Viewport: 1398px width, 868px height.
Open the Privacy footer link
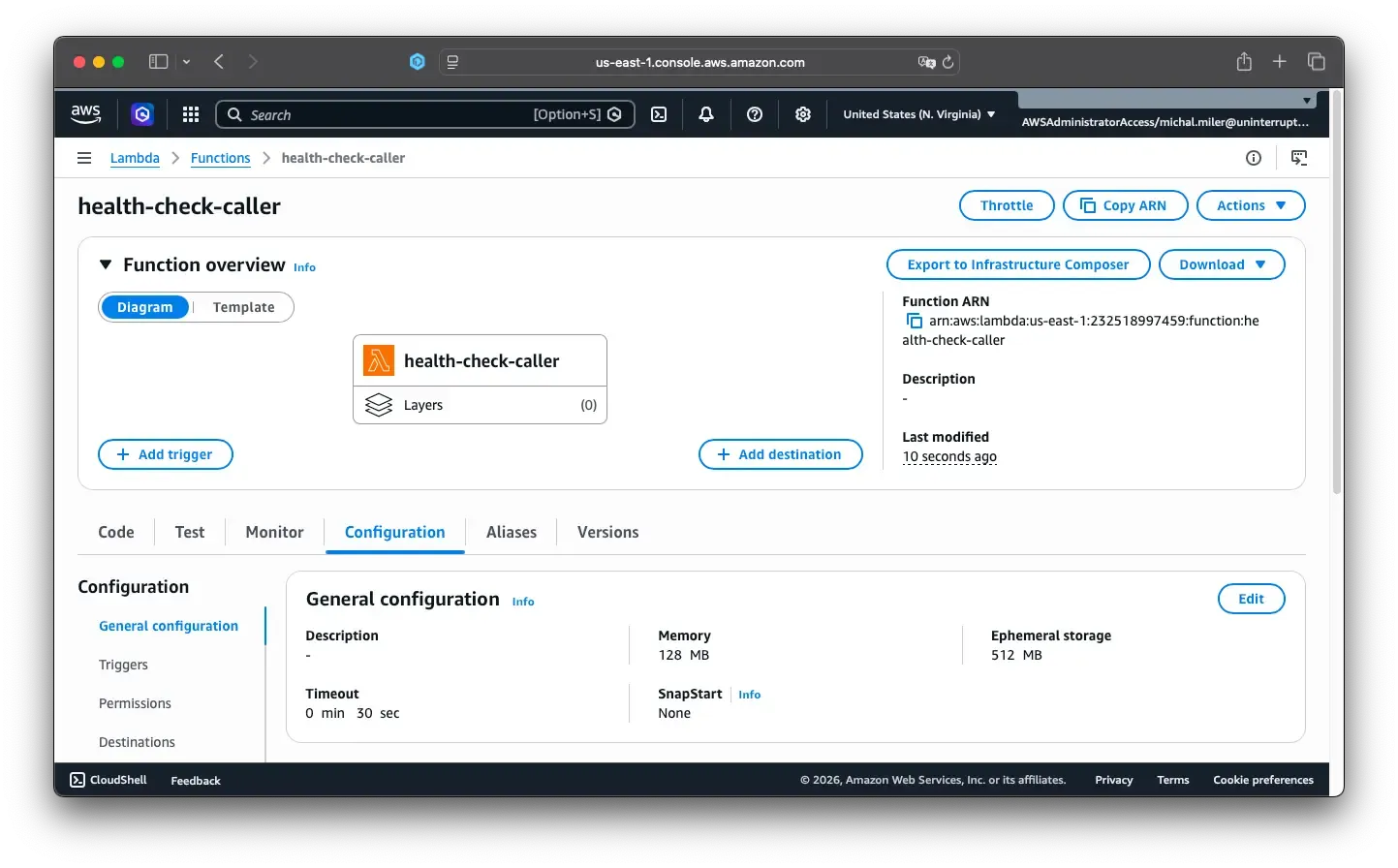[1114, 780]
